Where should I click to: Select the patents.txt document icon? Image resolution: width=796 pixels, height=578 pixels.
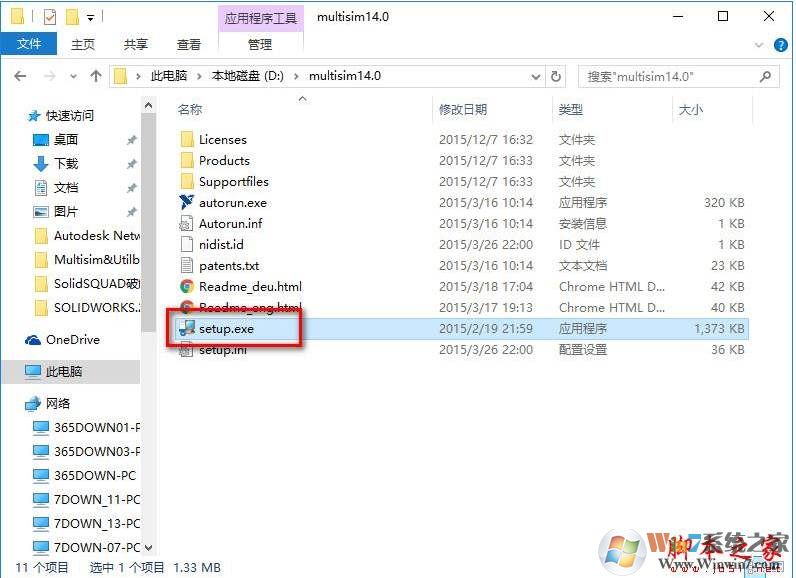[187, 265]
